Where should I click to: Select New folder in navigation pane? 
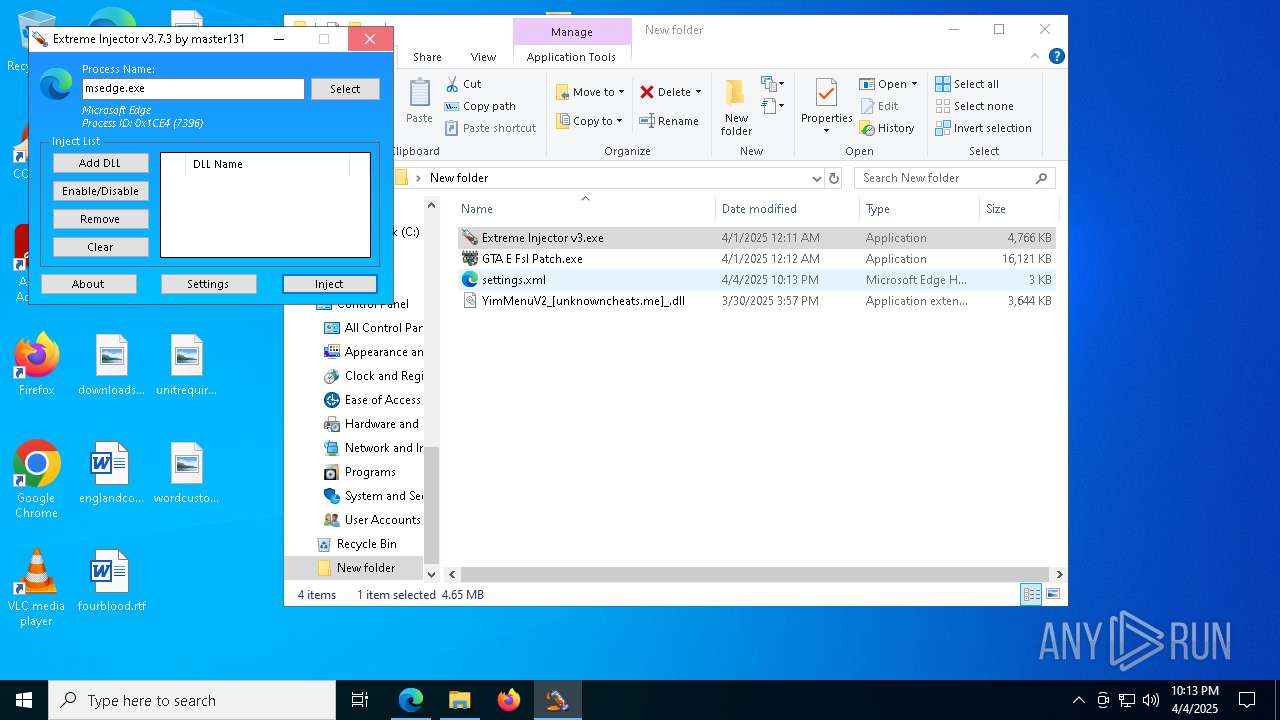[x=356, y=568]
